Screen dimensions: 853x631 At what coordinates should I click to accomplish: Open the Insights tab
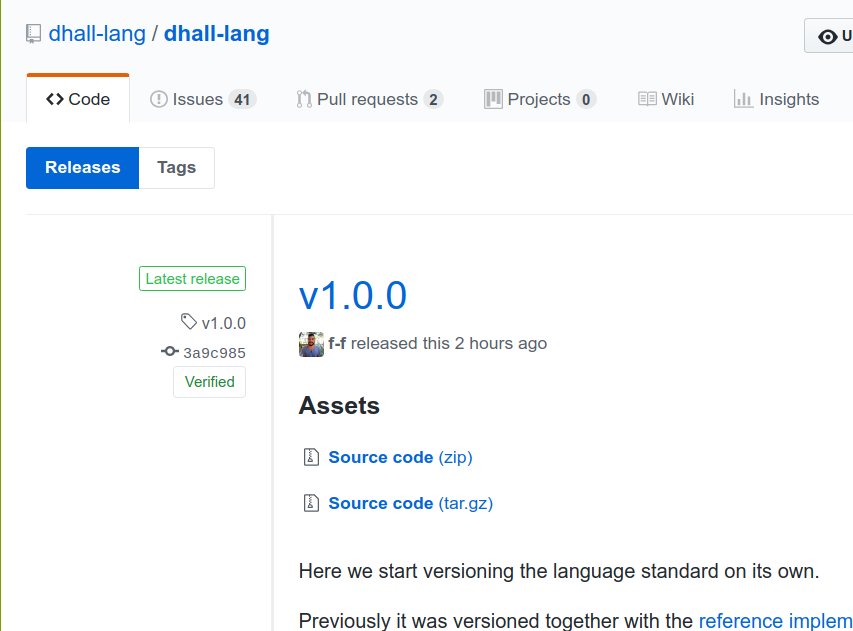[x=776, y=99]
